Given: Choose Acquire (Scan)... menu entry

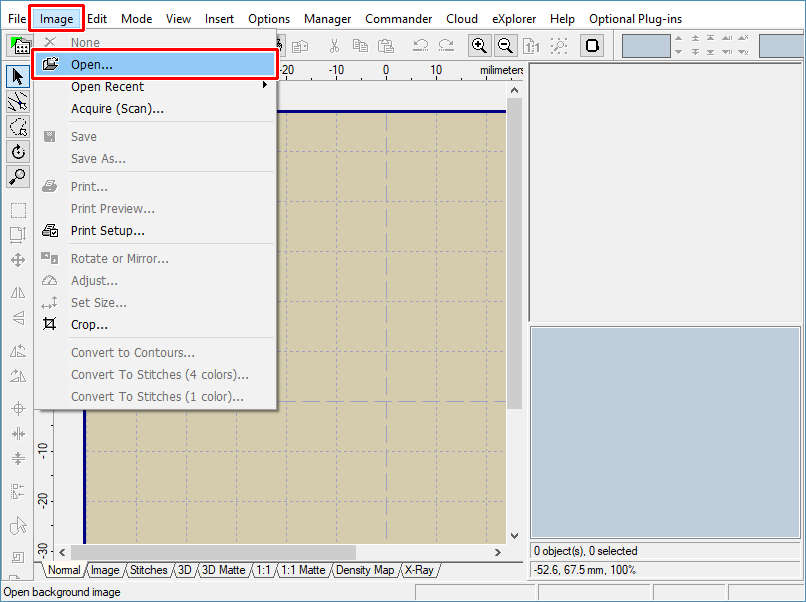Looking at the screenshot, I should point(155,109).
